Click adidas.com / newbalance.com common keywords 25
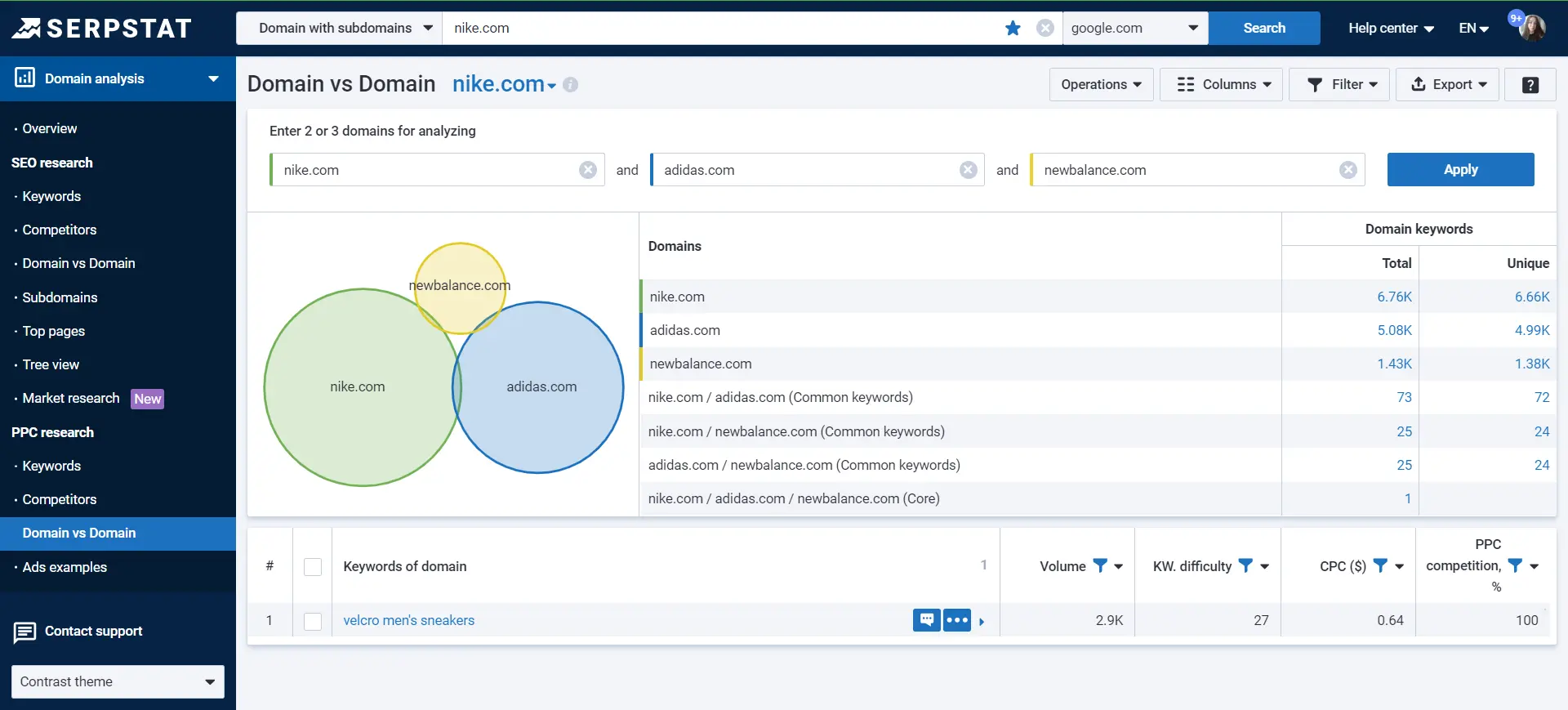Viewport: 1568px width, 710px height. coord(1404,465)
